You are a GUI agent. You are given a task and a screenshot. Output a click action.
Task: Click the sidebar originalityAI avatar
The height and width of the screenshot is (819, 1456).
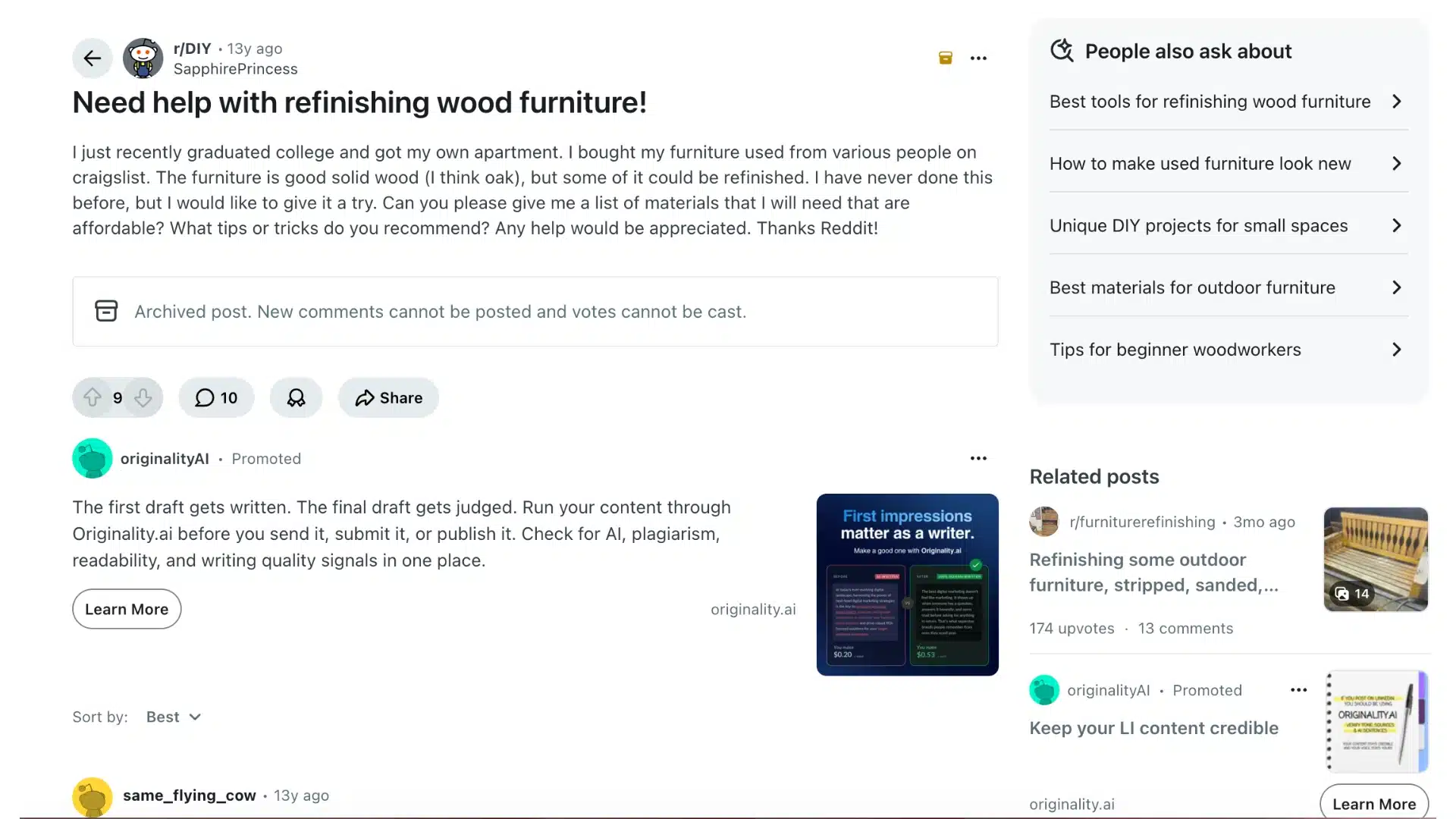[1044, 690]
